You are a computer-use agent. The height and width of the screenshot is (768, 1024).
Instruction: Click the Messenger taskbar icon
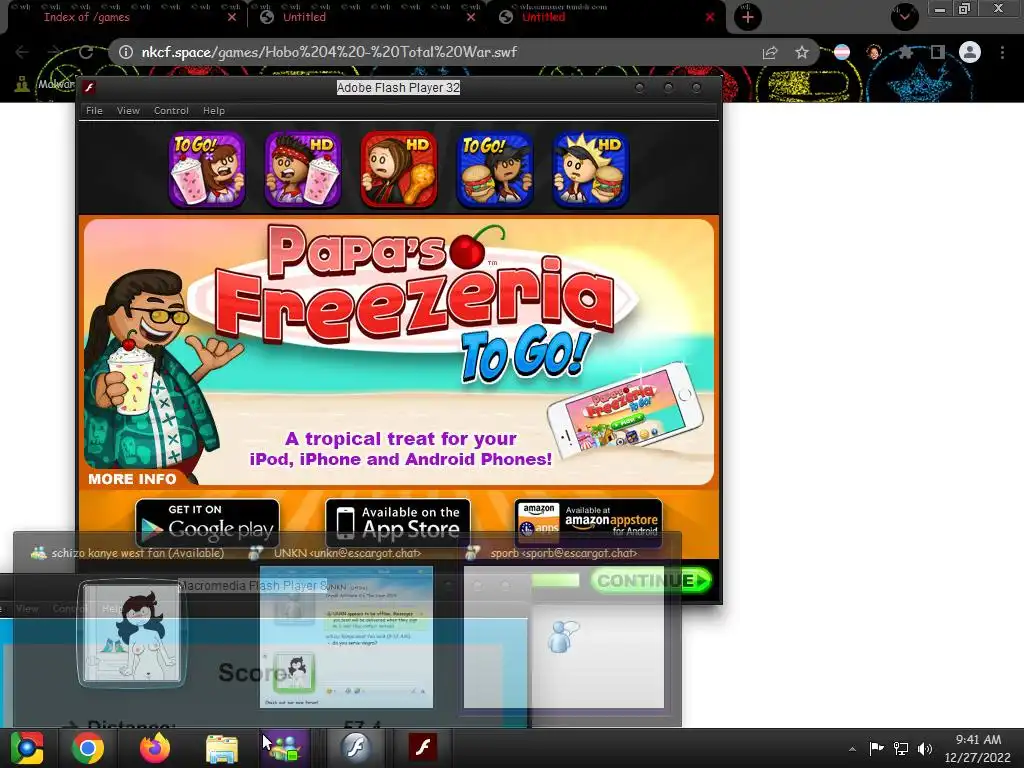(285, 748)
